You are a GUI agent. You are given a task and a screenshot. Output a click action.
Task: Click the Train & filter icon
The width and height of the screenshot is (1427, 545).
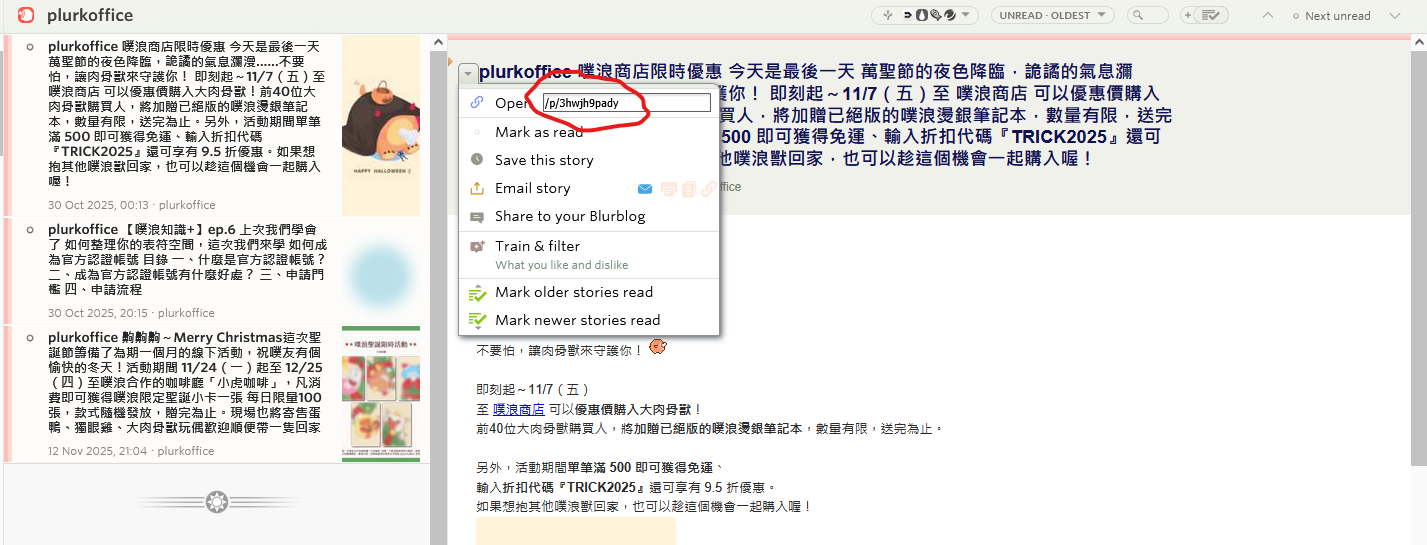477,246
